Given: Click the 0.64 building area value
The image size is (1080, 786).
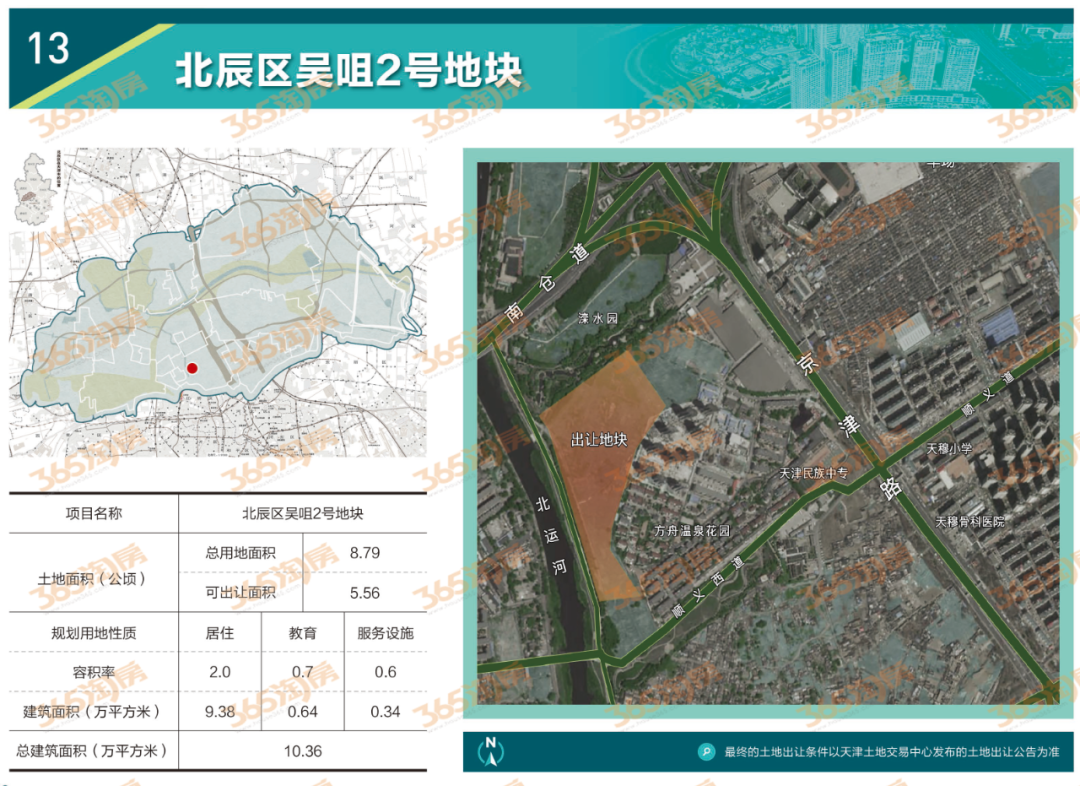Looking at the screenshot, I should (302, 712).
